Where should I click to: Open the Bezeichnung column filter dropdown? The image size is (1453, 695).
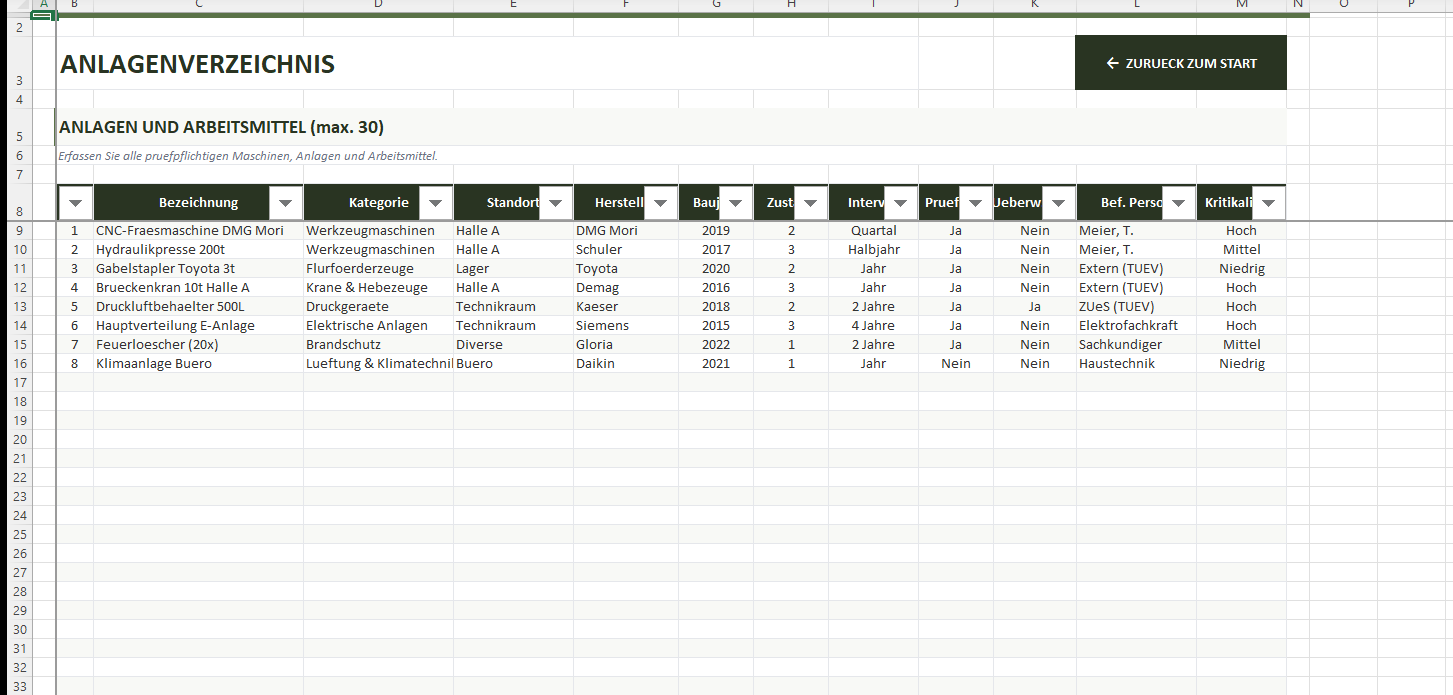point(285,203)
